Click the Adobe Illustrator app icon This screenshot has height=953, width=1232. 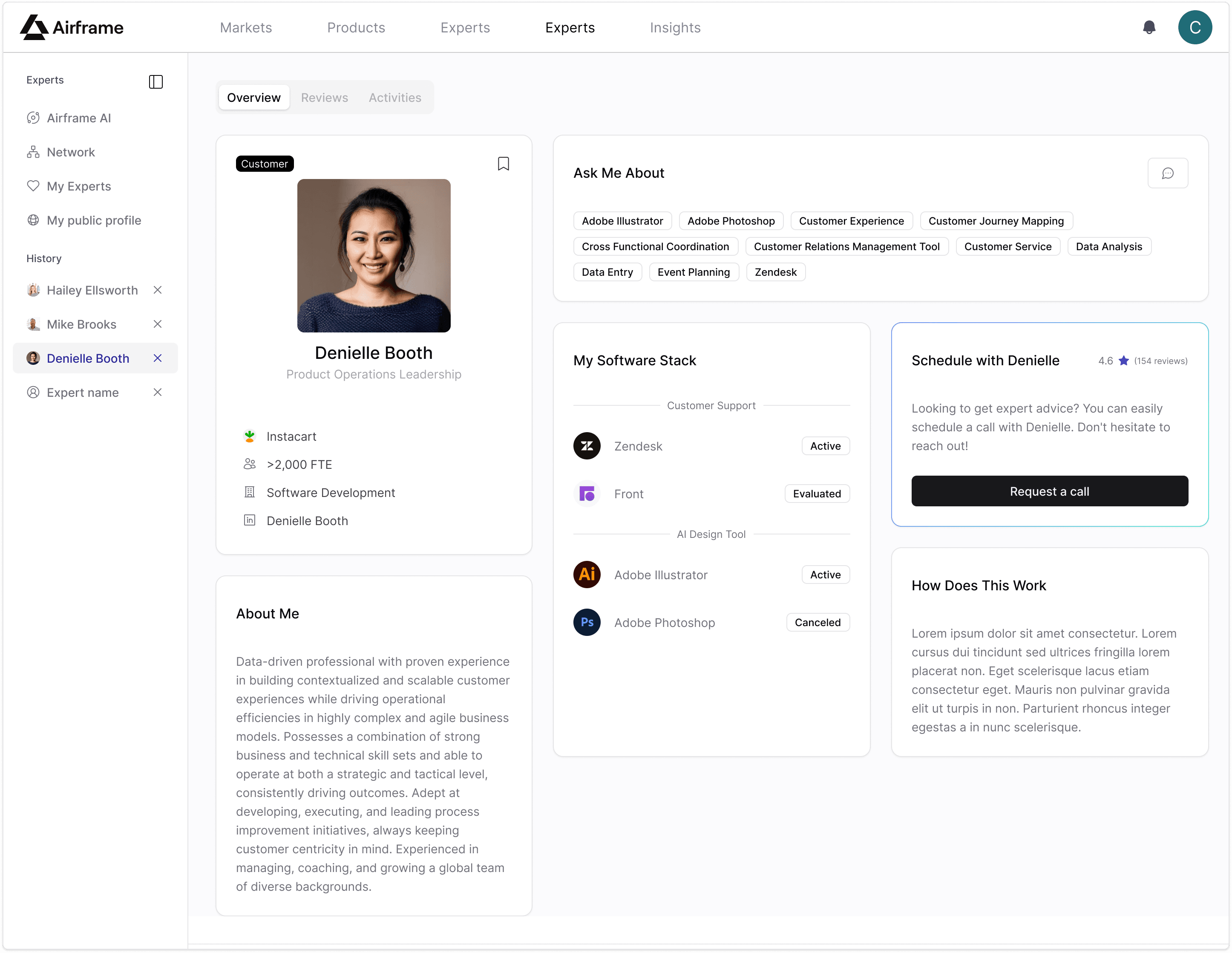click(587, 575)
